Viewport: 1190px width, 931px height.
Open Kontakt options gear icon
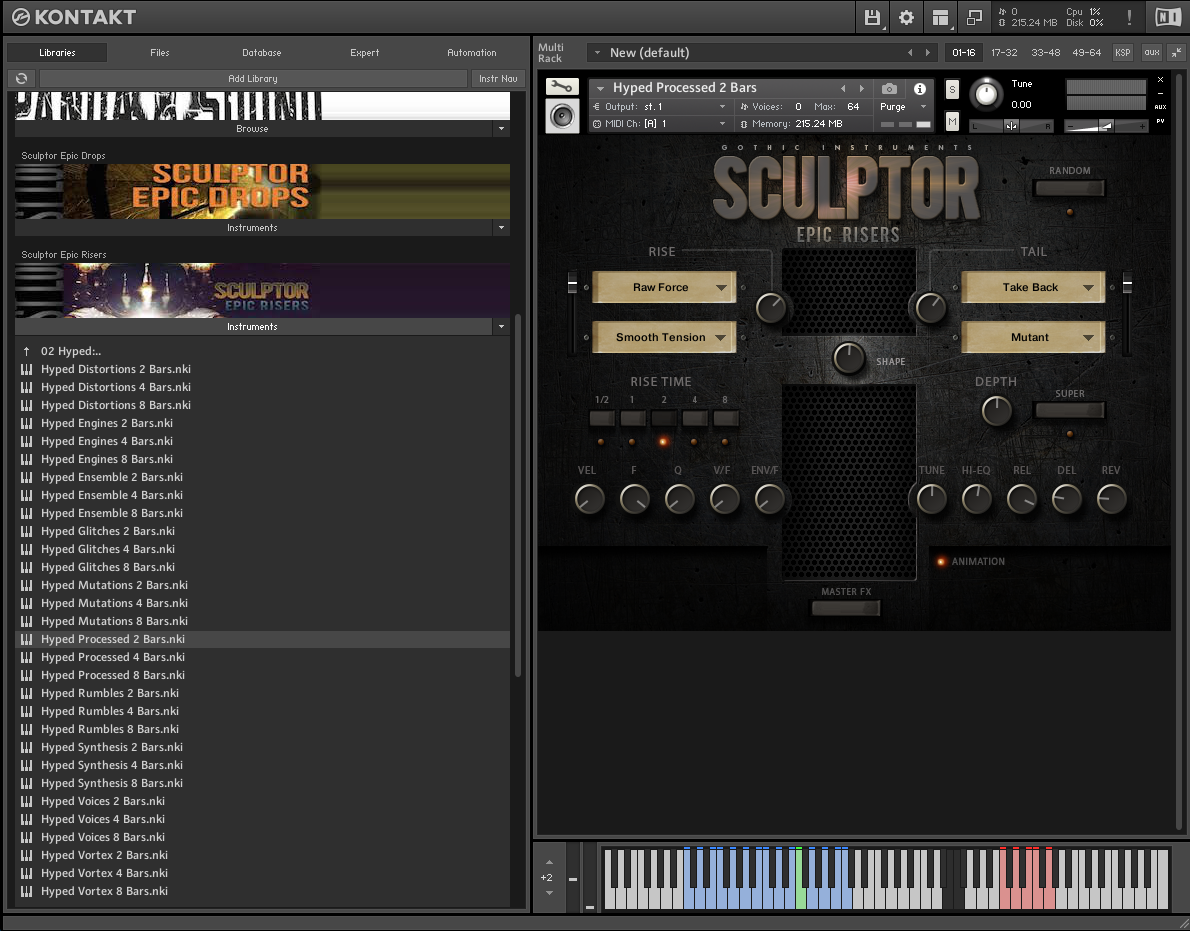click(x=906, y=17)
